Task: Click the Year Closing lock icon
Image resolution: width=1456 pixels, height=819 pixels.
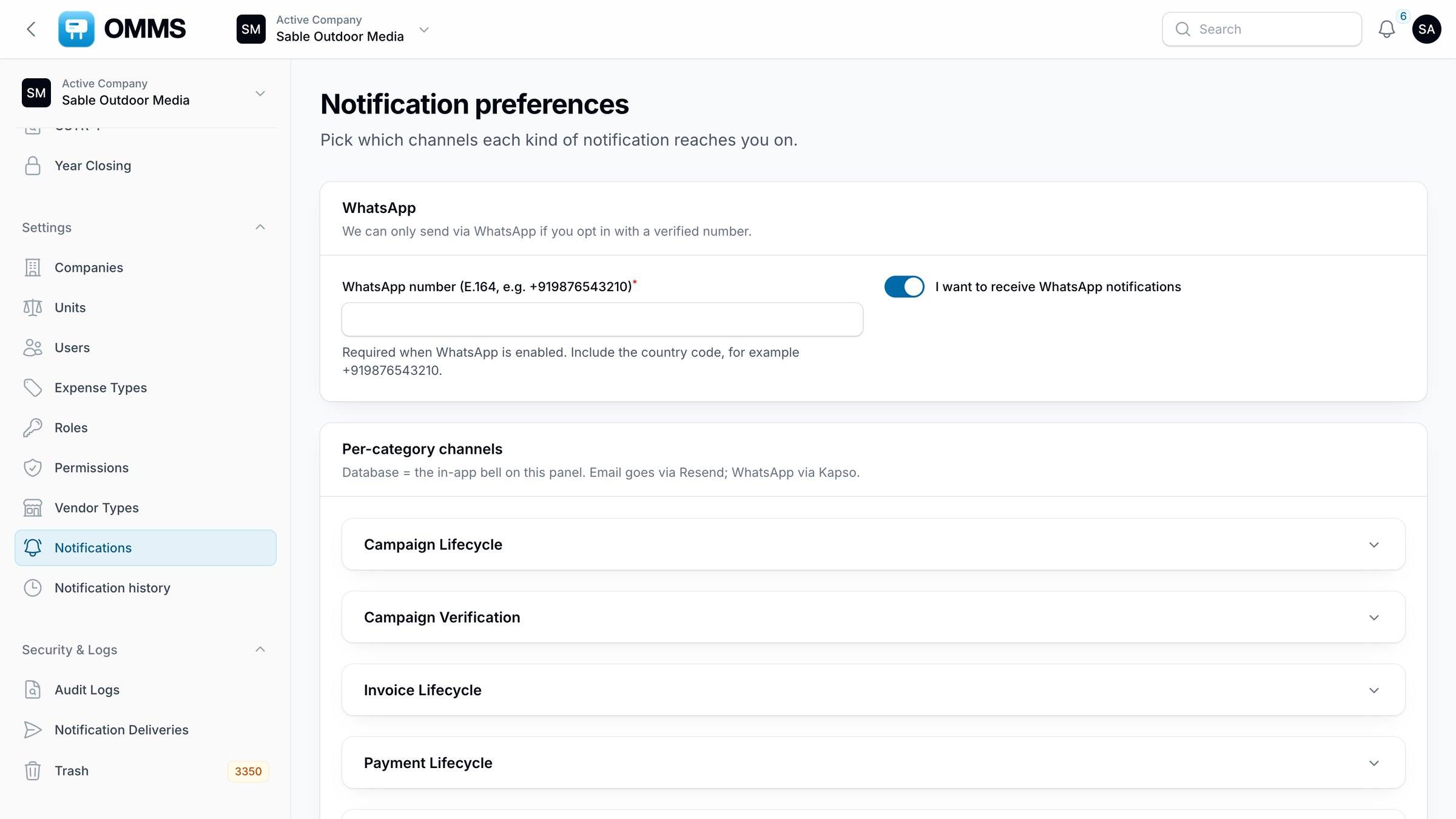Action: tap(33, 166)
